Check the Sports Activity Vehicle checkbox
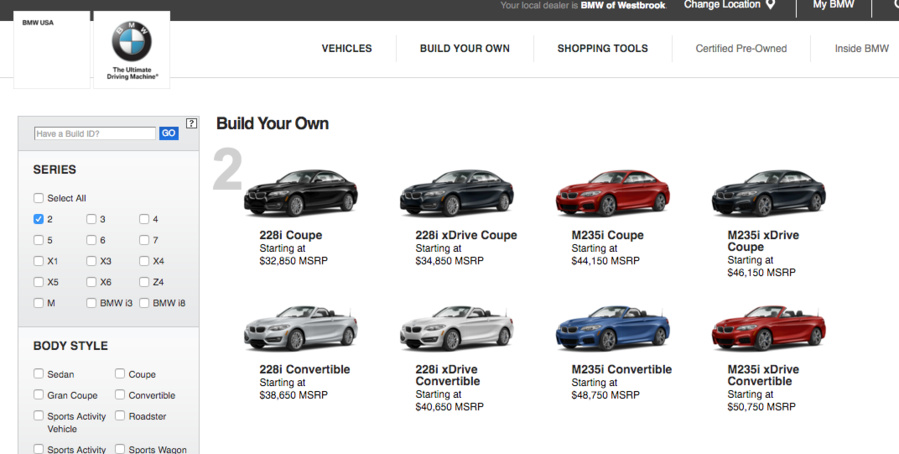This screenshot has width=899, height=454. [38, 415]
